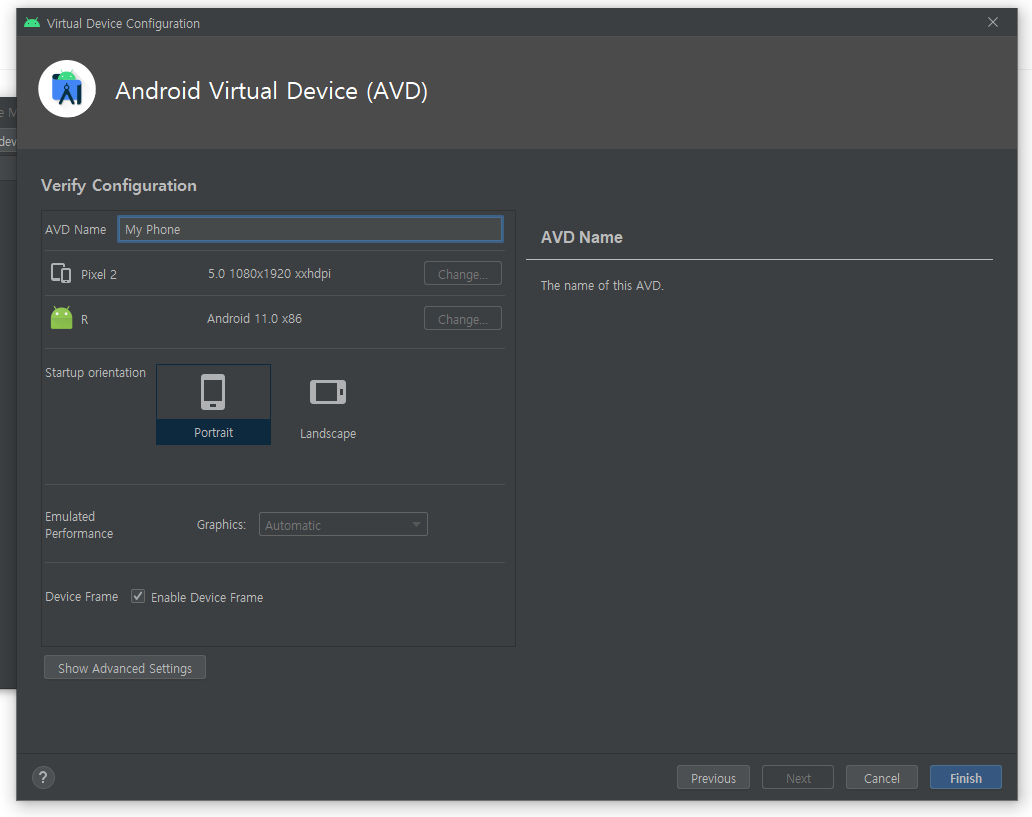Select Landscape startup orientation

[x=328, y=404]
